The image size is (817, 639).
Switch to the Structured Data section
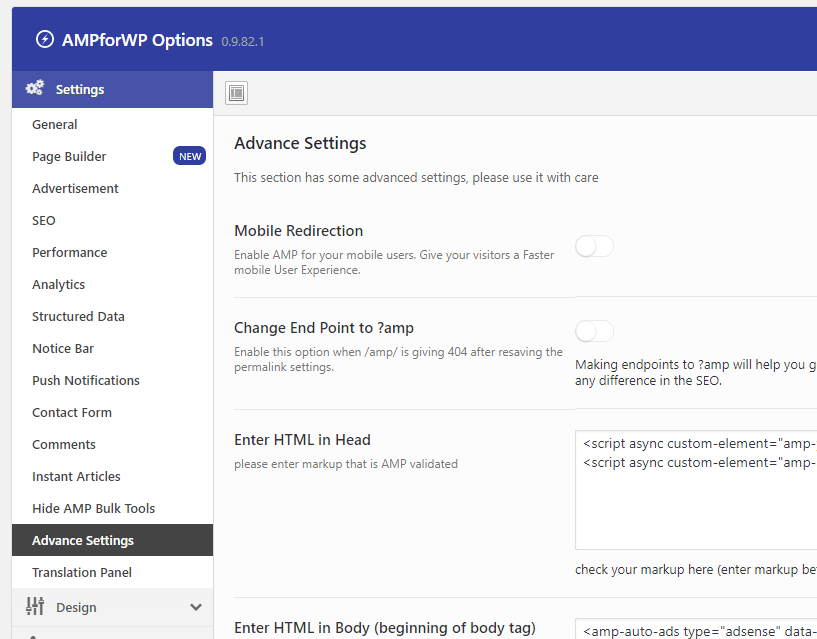(x=78, y=316)
